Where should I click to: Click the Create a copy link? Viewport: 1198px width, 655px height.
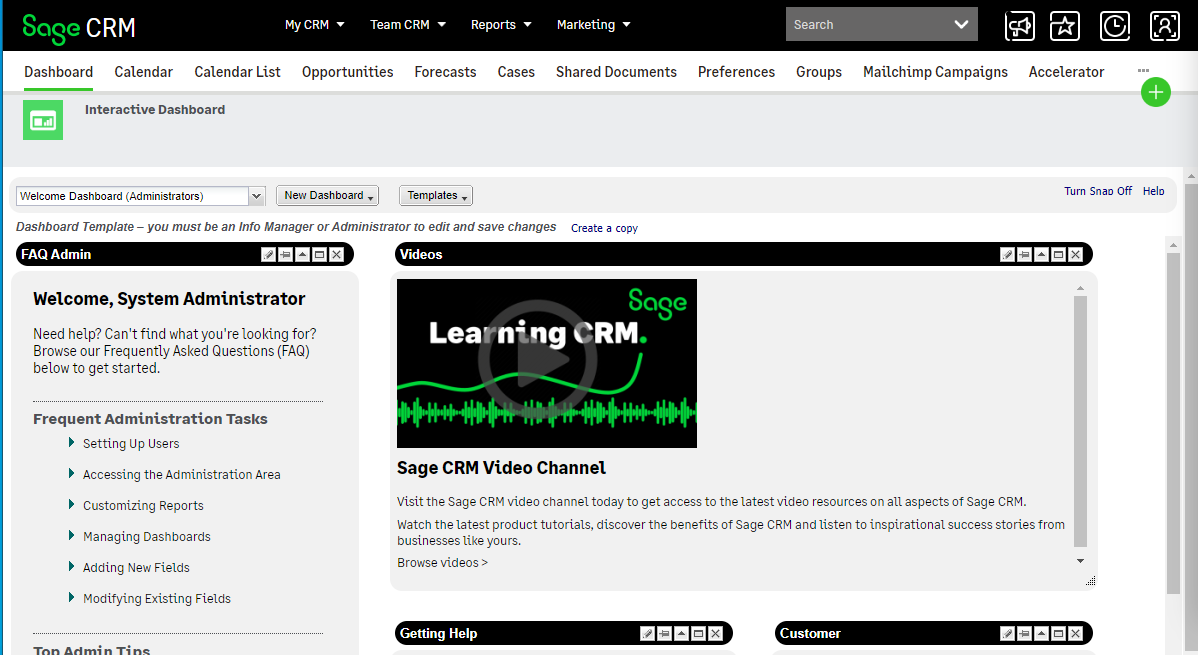pos(604,228)
